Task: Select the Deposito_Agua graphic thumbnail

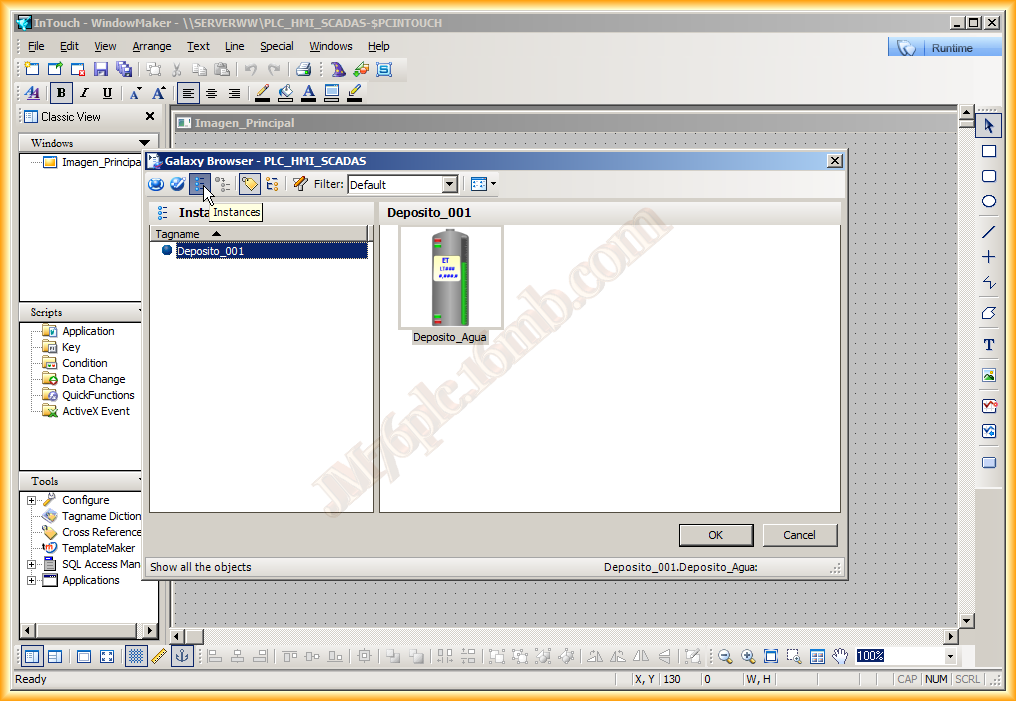Action: (x=450, y=279)
